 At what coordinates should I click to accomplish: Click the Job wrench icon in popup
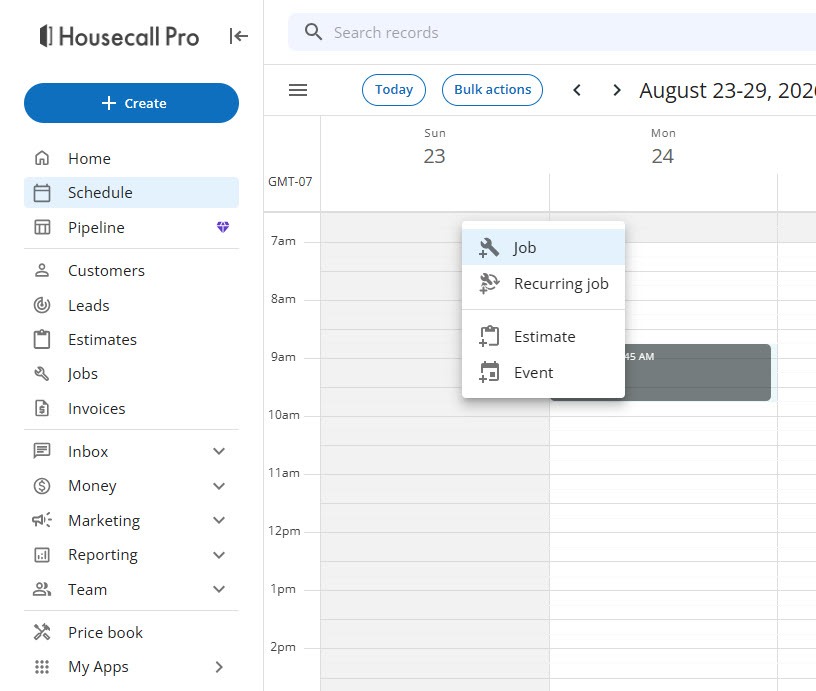pyautogui.click(x=489, y=248)
